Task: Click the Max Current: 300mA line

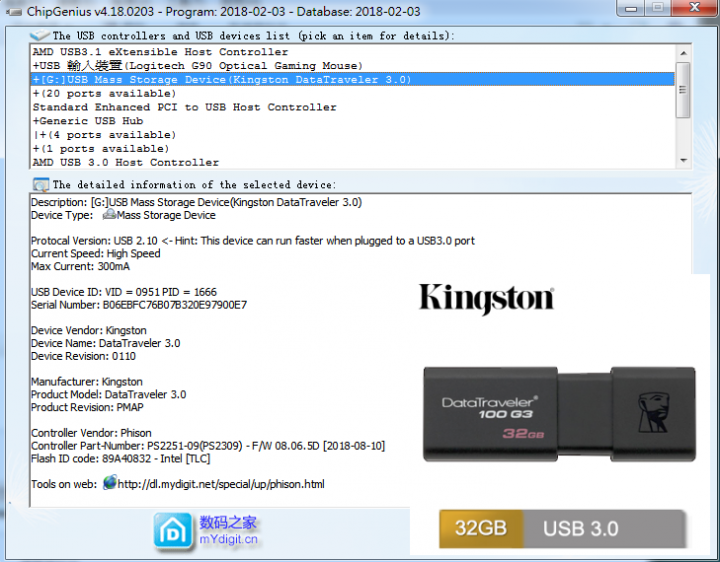Action: click(80, 266)
